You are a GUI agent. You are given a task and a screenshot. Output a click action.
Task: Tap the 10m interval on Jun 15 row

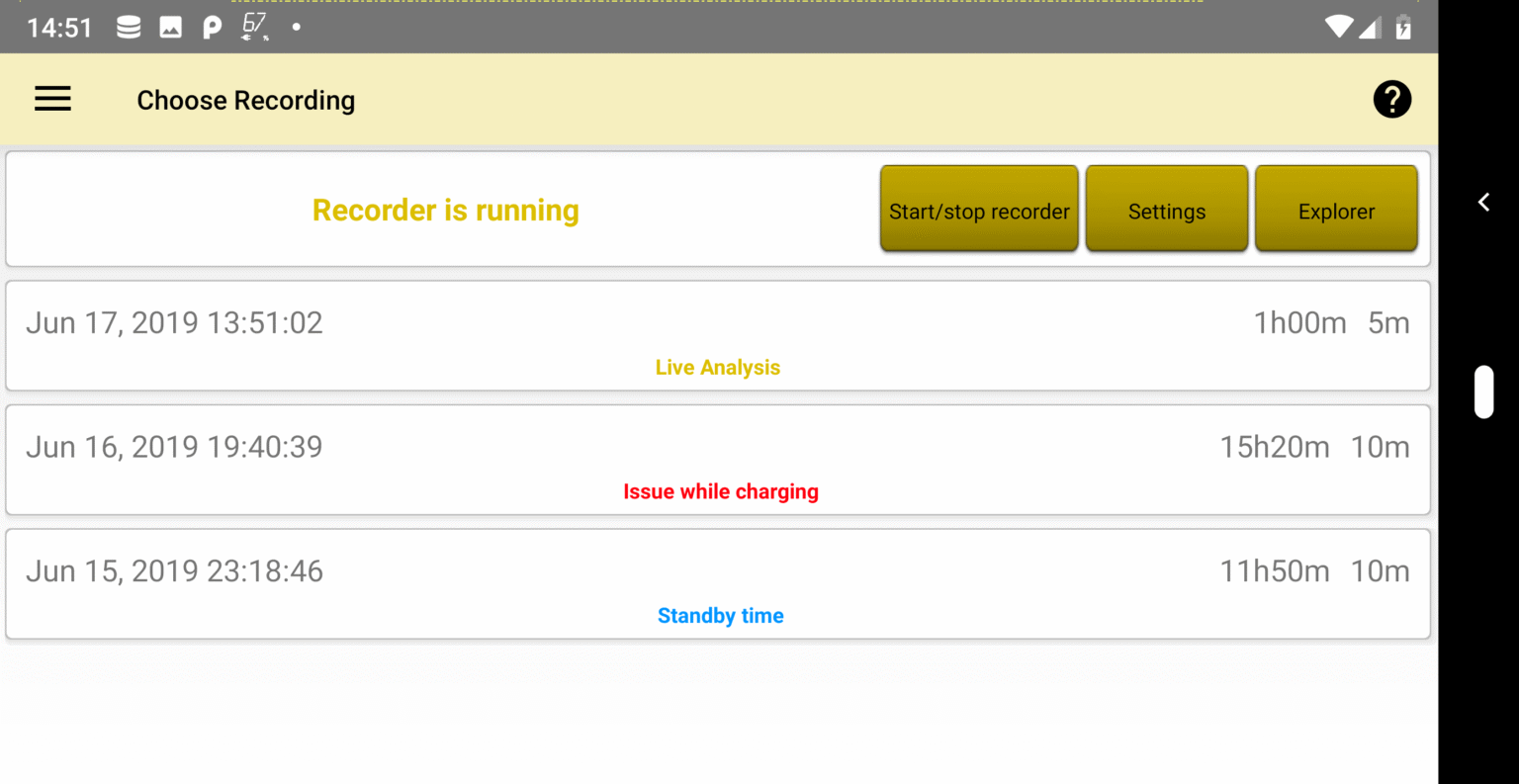point(1381,571)
